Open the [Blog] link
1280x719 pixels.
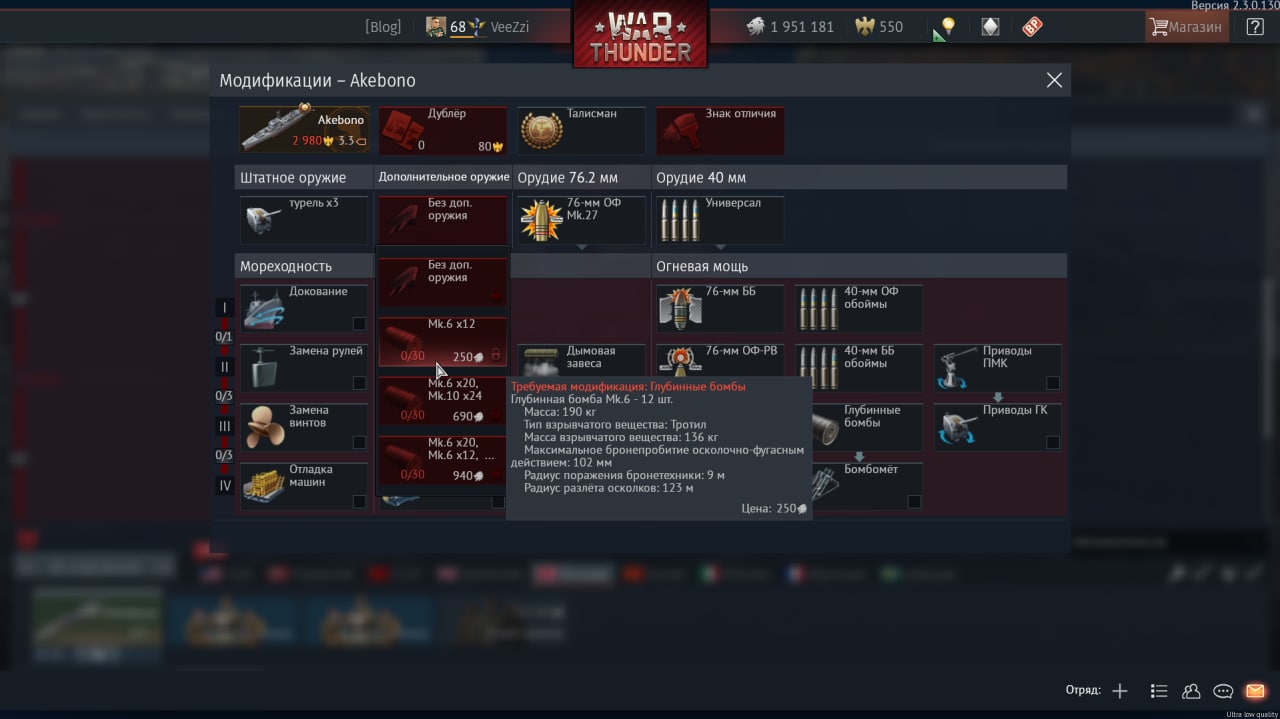tap(383, 27)
